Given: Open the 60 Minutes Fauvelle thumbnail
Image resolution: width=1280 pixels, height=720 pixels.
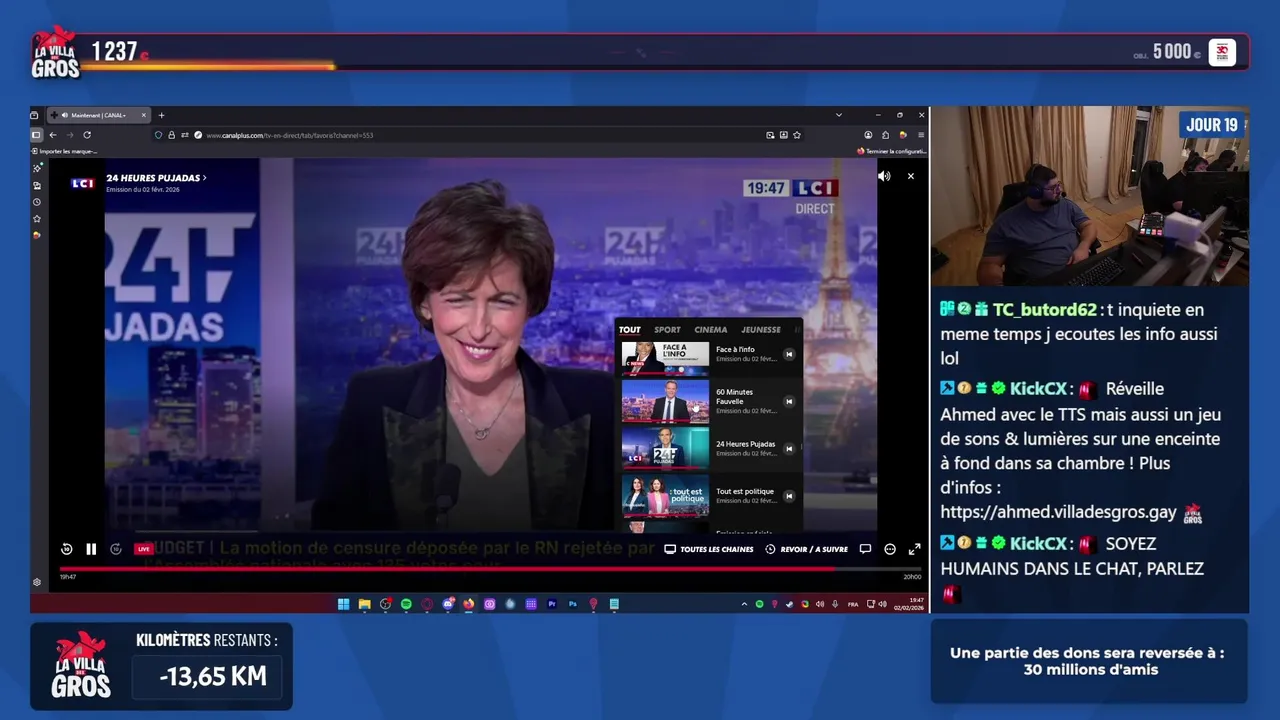Looking at the screenshot, I should [665, 401].
